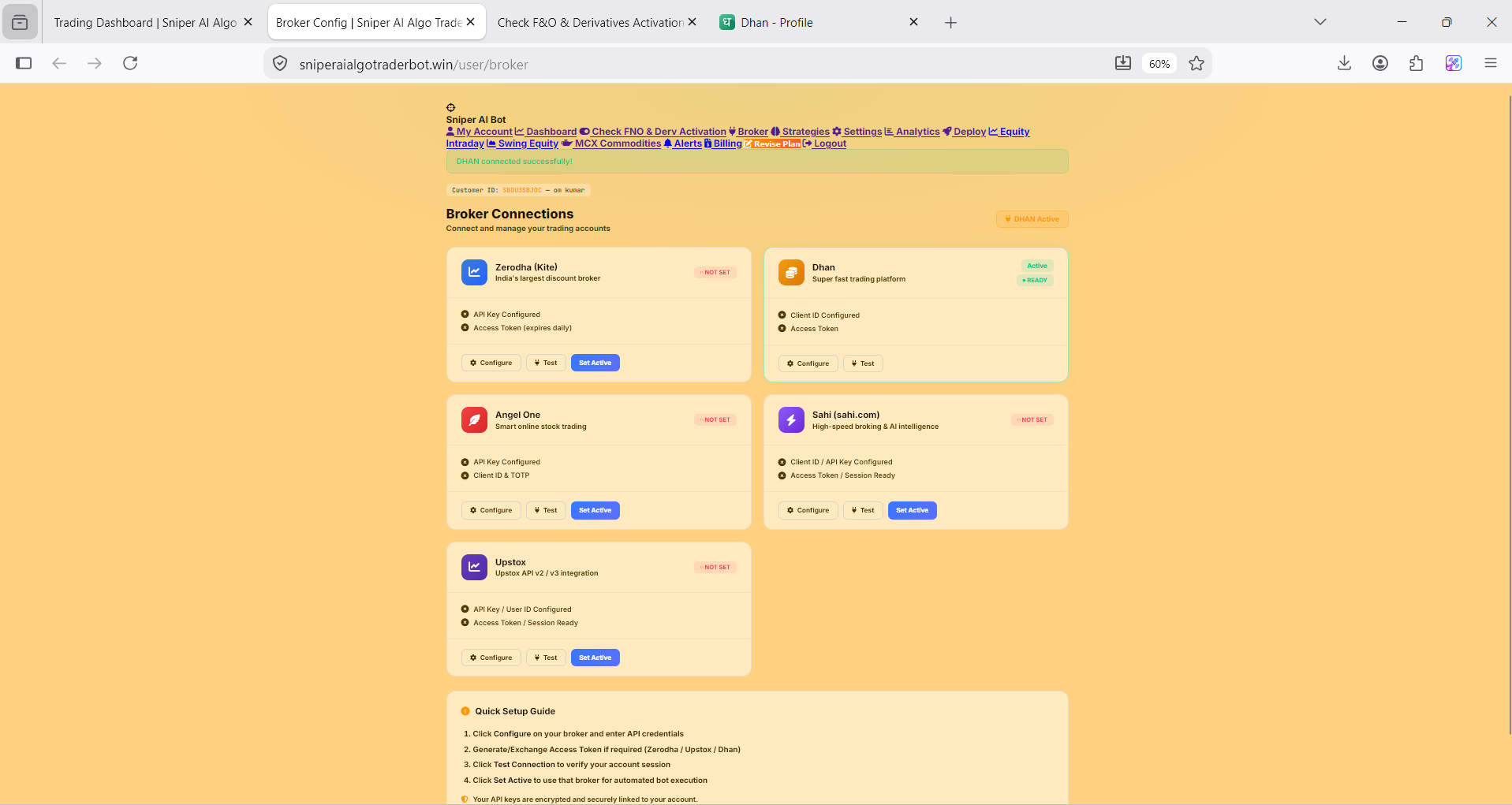Open the Swing Equity nav link
Viewport: 1512px width, 805px height.
click(x=523, y=143)
